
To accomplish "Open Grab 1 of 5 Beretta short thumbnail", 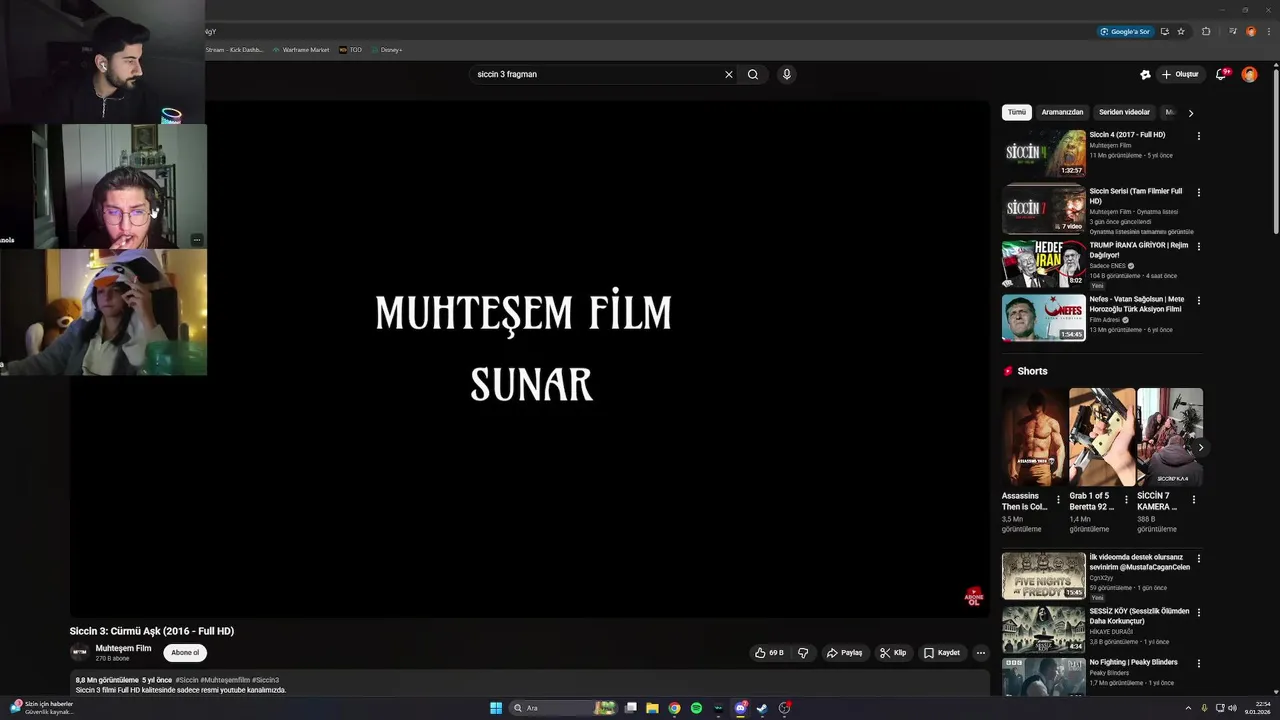I will [x=1102, y=437].
